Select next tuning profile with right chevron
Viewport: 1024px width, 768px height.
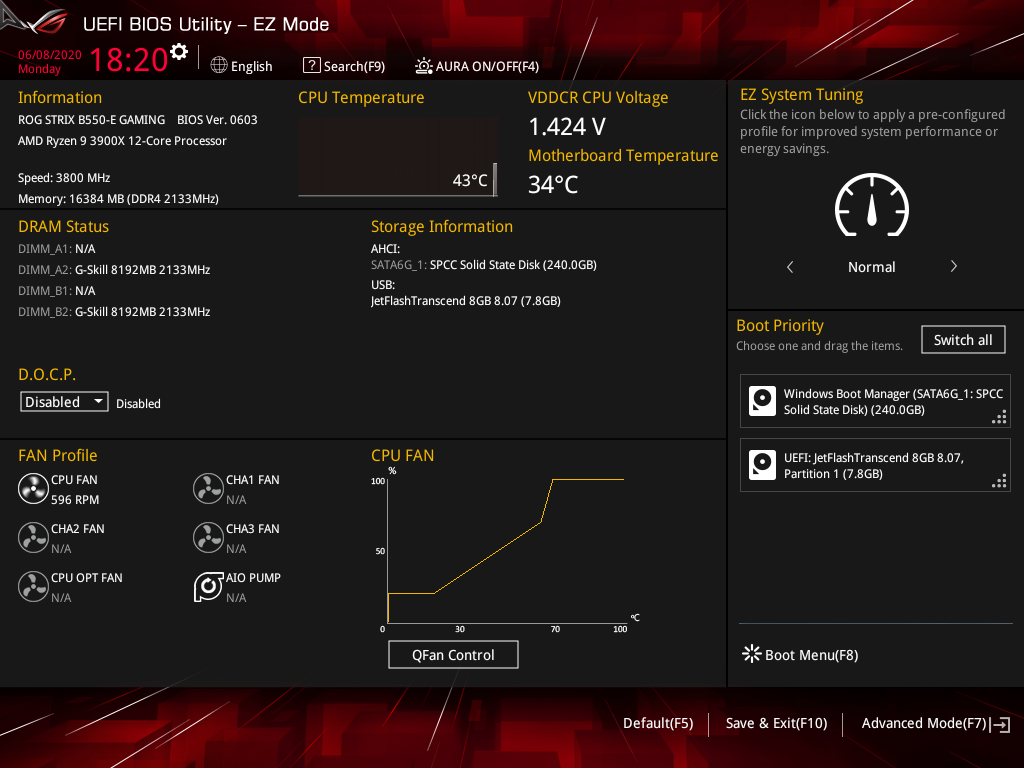953,266
